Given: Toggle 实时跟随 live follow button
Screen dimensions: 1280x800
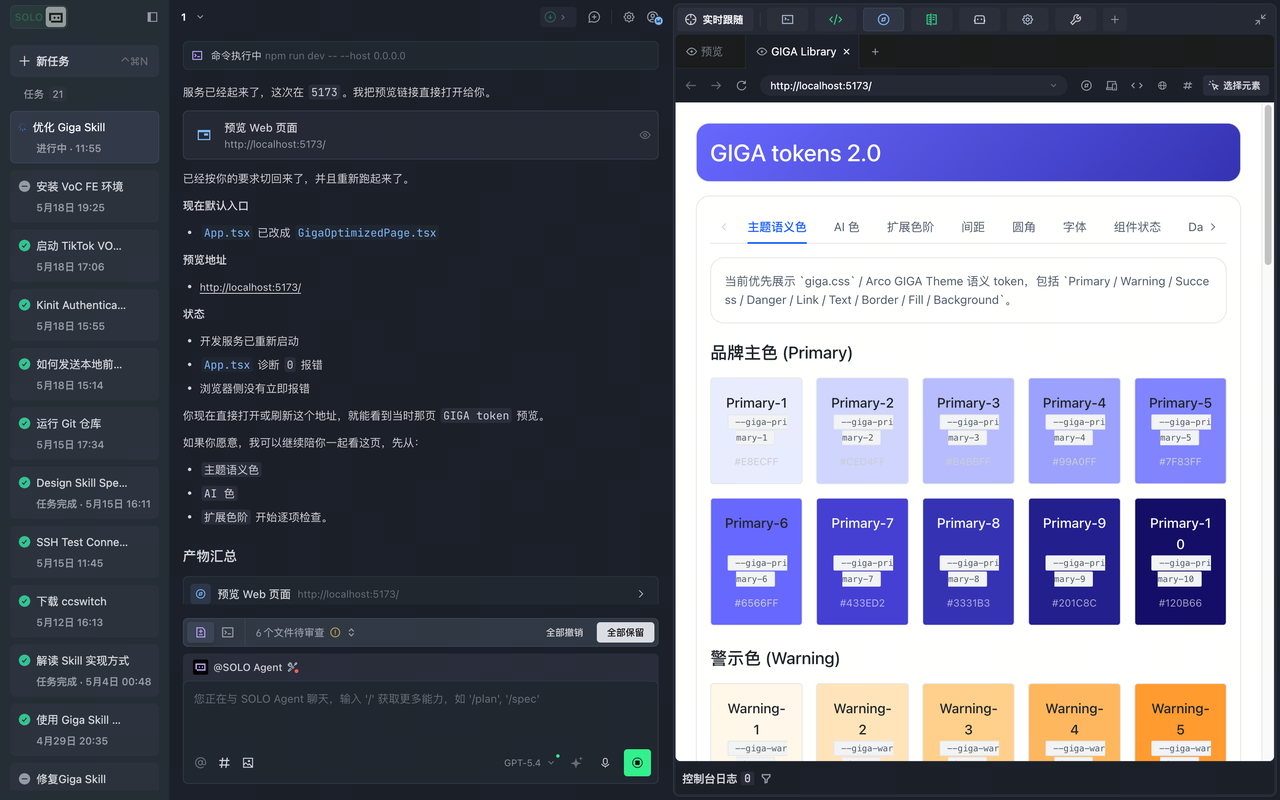Looking at the screenshot, I should point(715,19).
